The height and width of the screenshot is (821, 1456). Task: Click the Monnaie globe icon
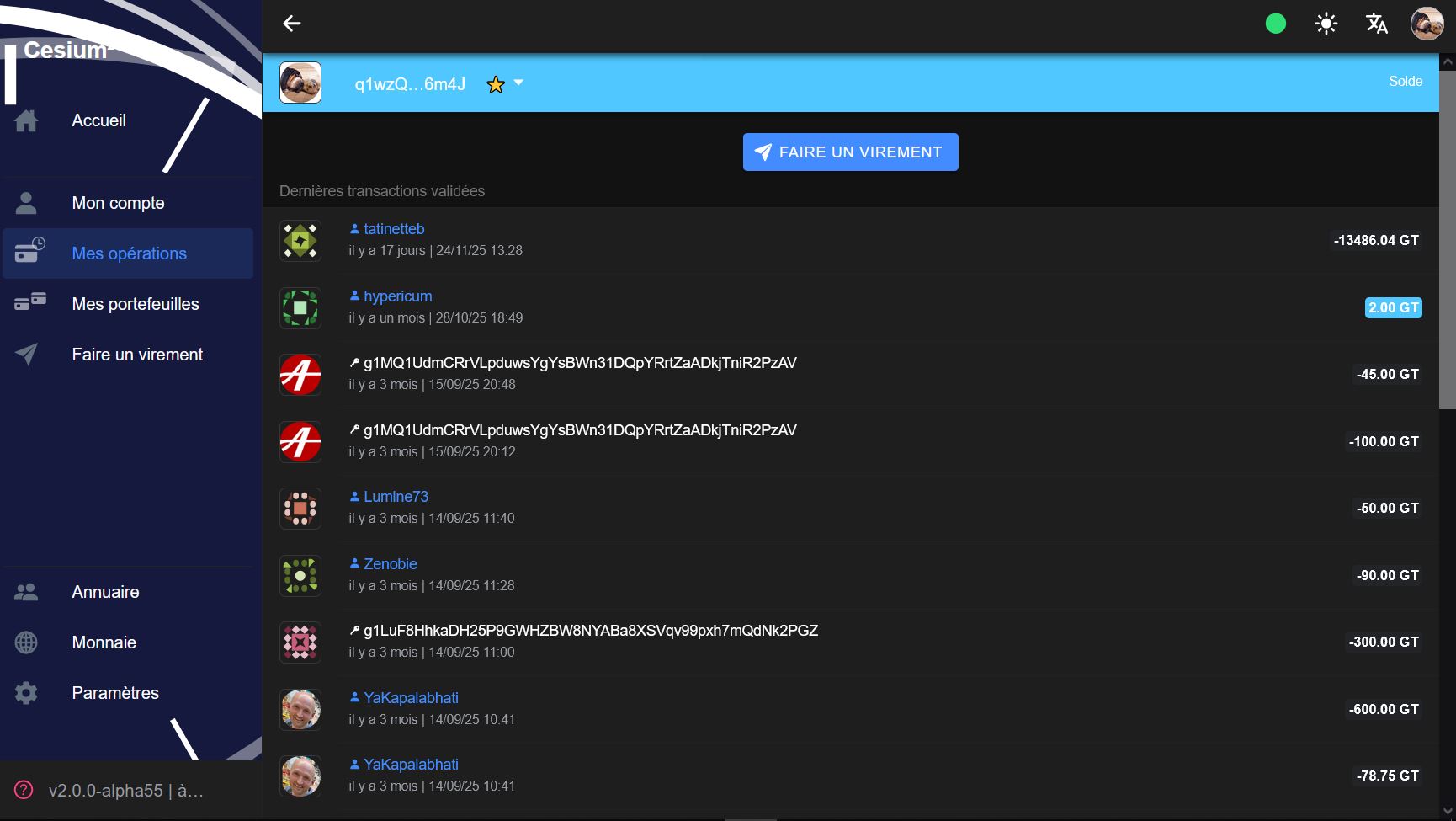(x=27, y=642)
